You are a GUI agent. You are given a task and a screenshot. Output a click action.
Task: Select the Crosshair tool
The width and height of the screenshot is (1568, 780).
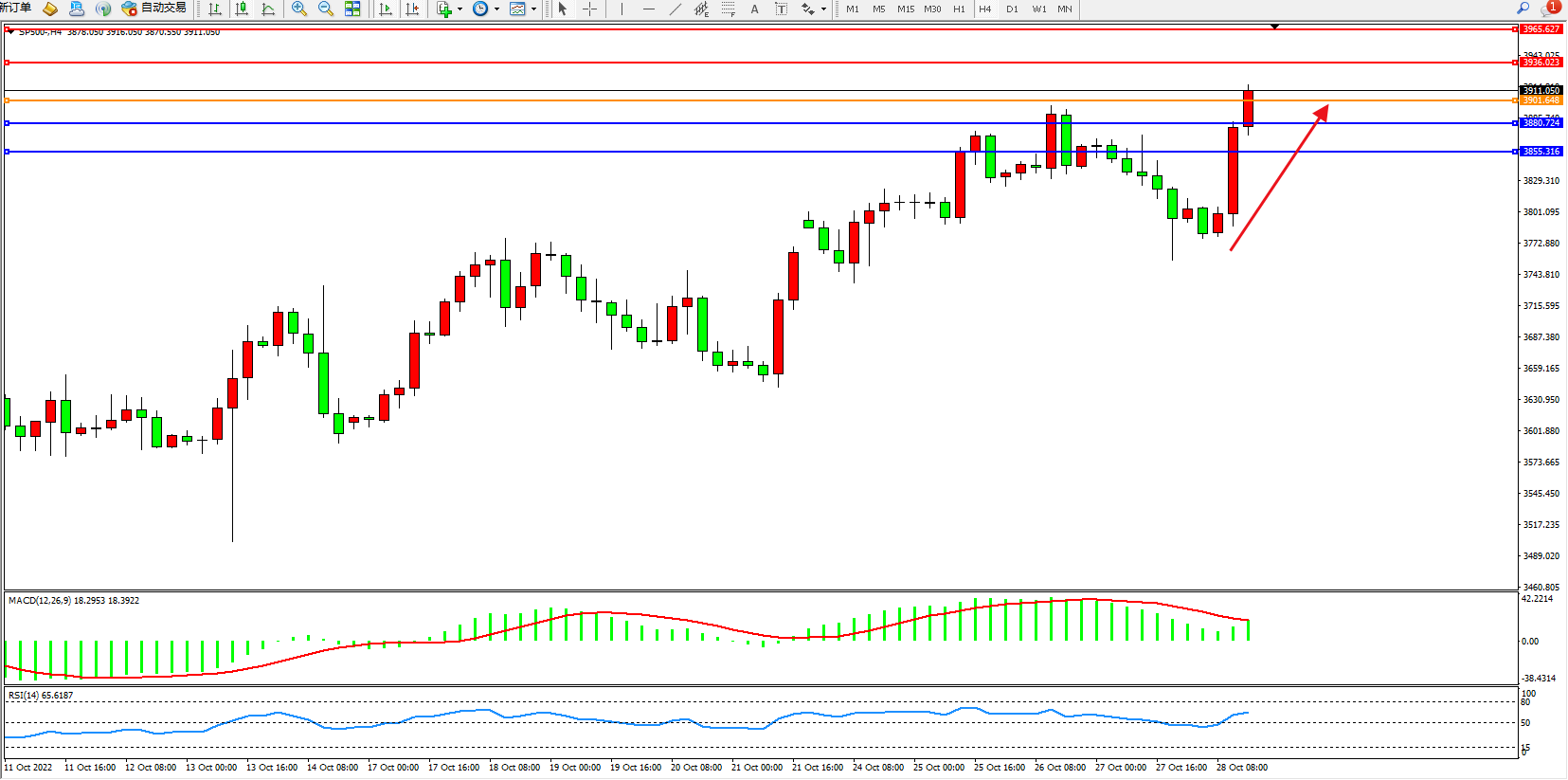pyautogui.click(x=589, y=9)
